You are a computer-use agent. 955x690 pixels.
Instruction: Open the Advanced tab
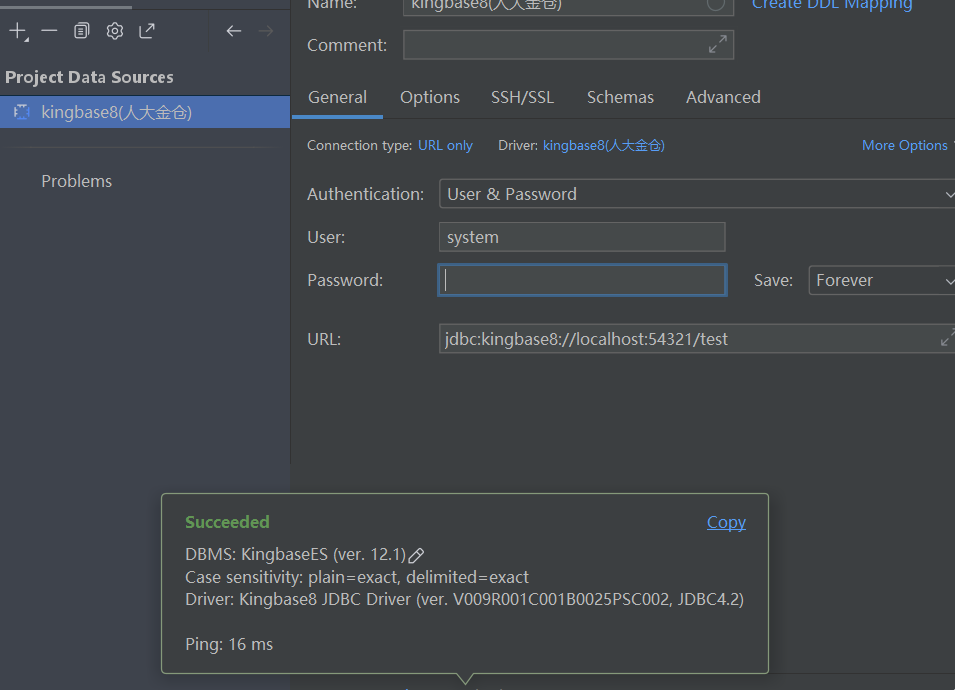tap(723, 97)
